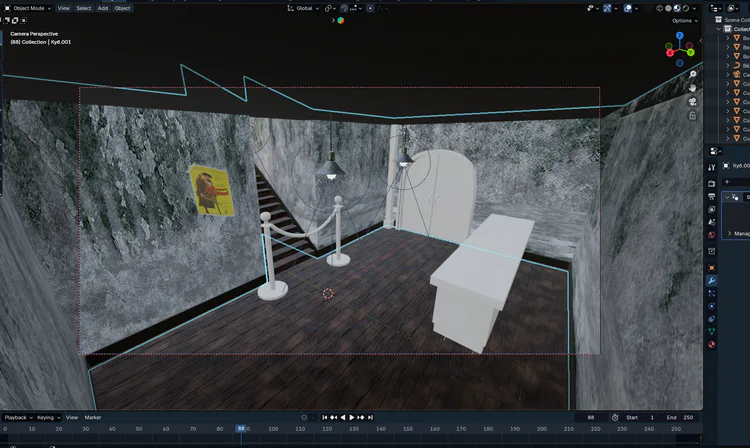Open the View Layer properties tab
The height and width of the screenshot is (448, 750).
tap(712, 209)
